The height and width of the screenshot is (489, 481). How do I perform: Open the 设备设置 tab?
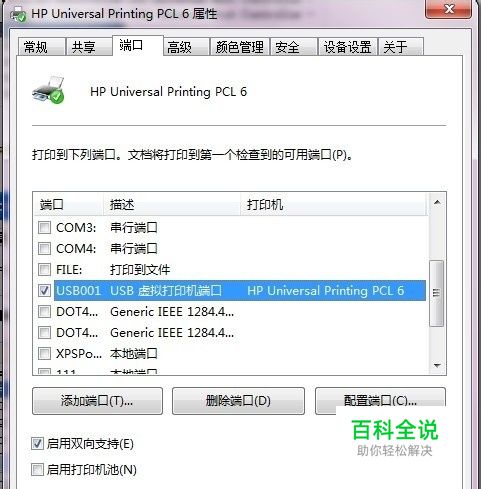(348, 47)
